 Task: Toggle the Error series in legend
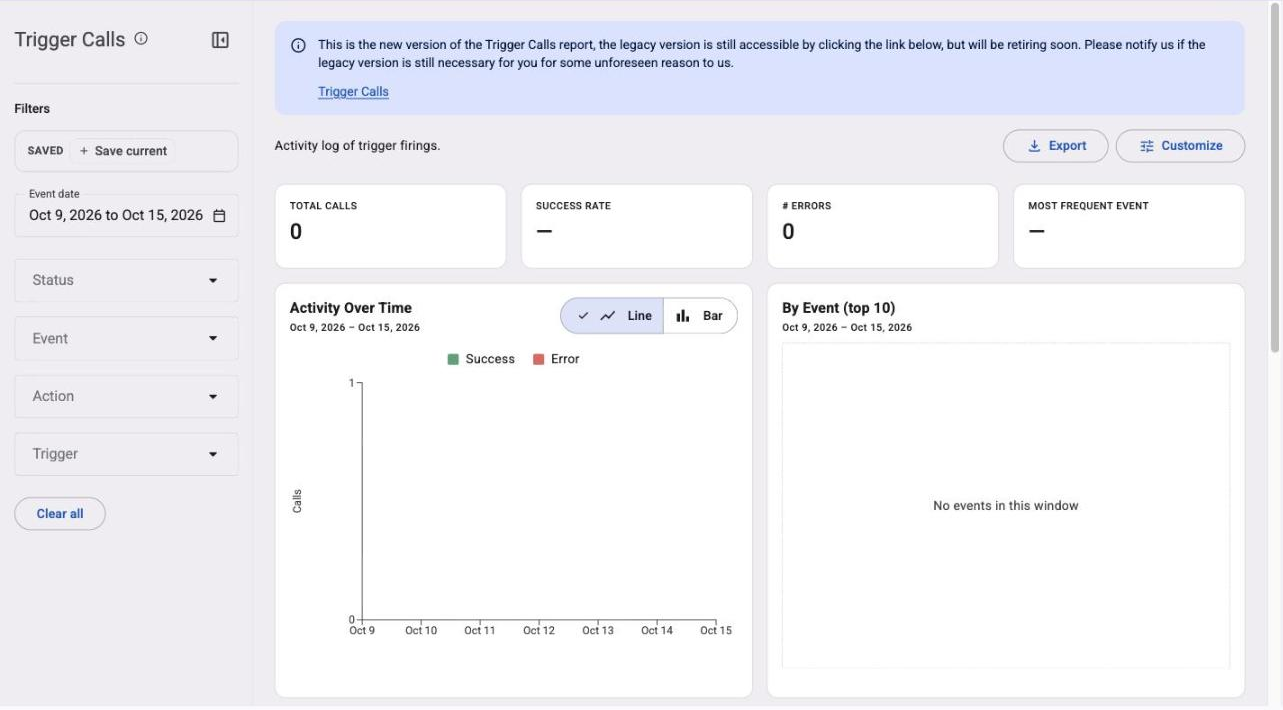tap(556, 359)
